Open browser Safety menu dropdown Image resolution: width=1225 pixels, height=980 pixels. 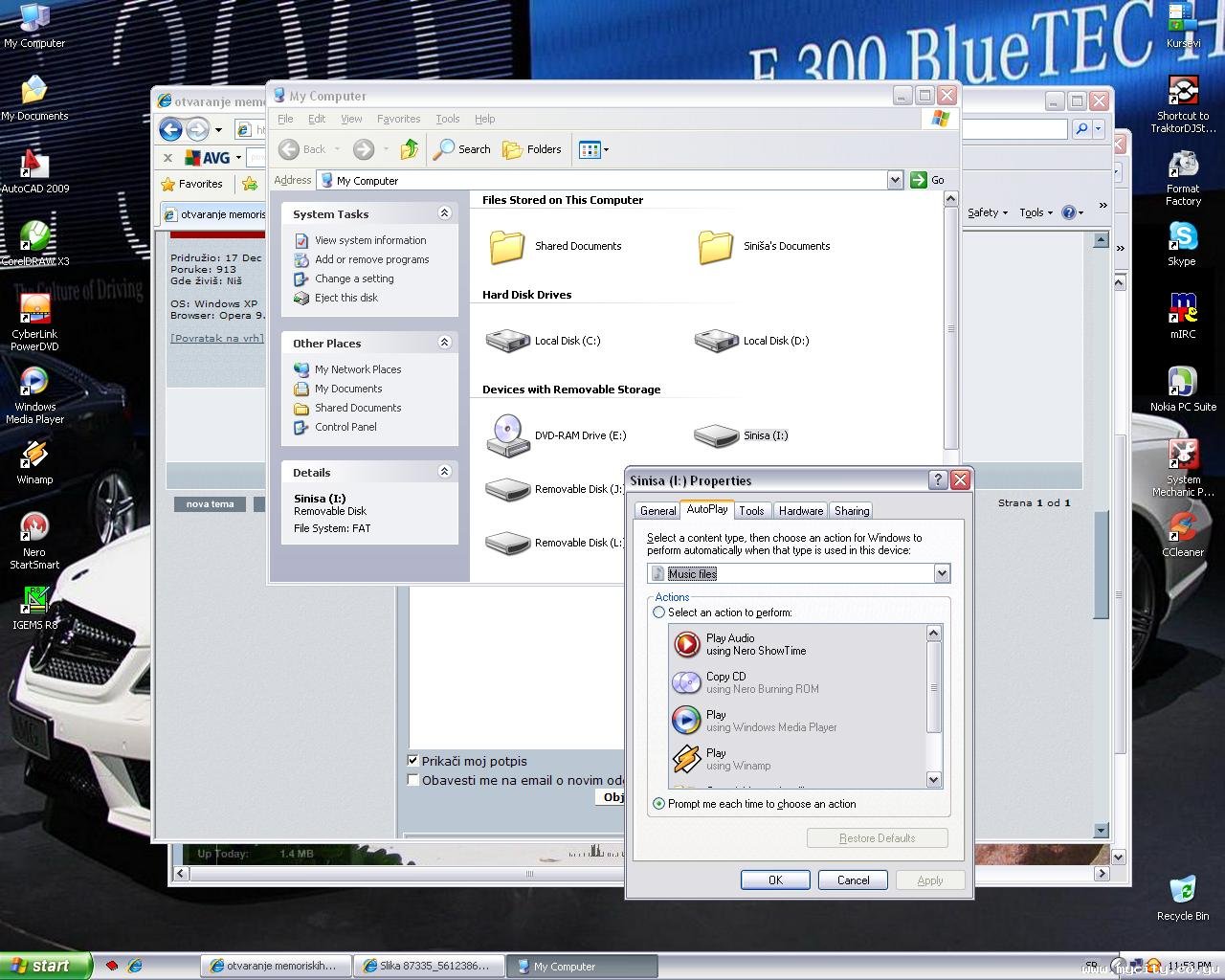[x=988, y=212]
